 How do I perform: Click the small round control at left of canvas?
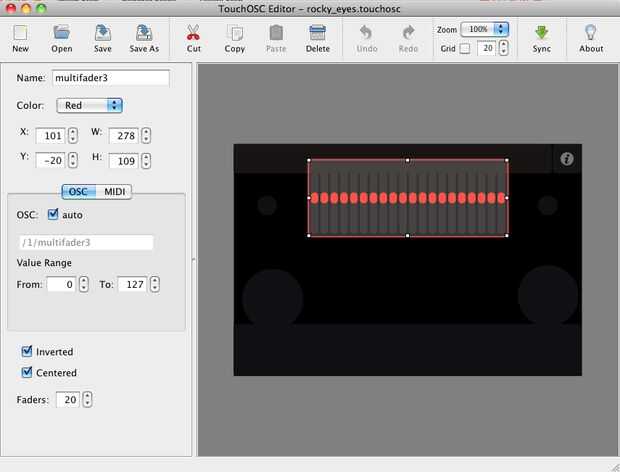click(267, 205)
